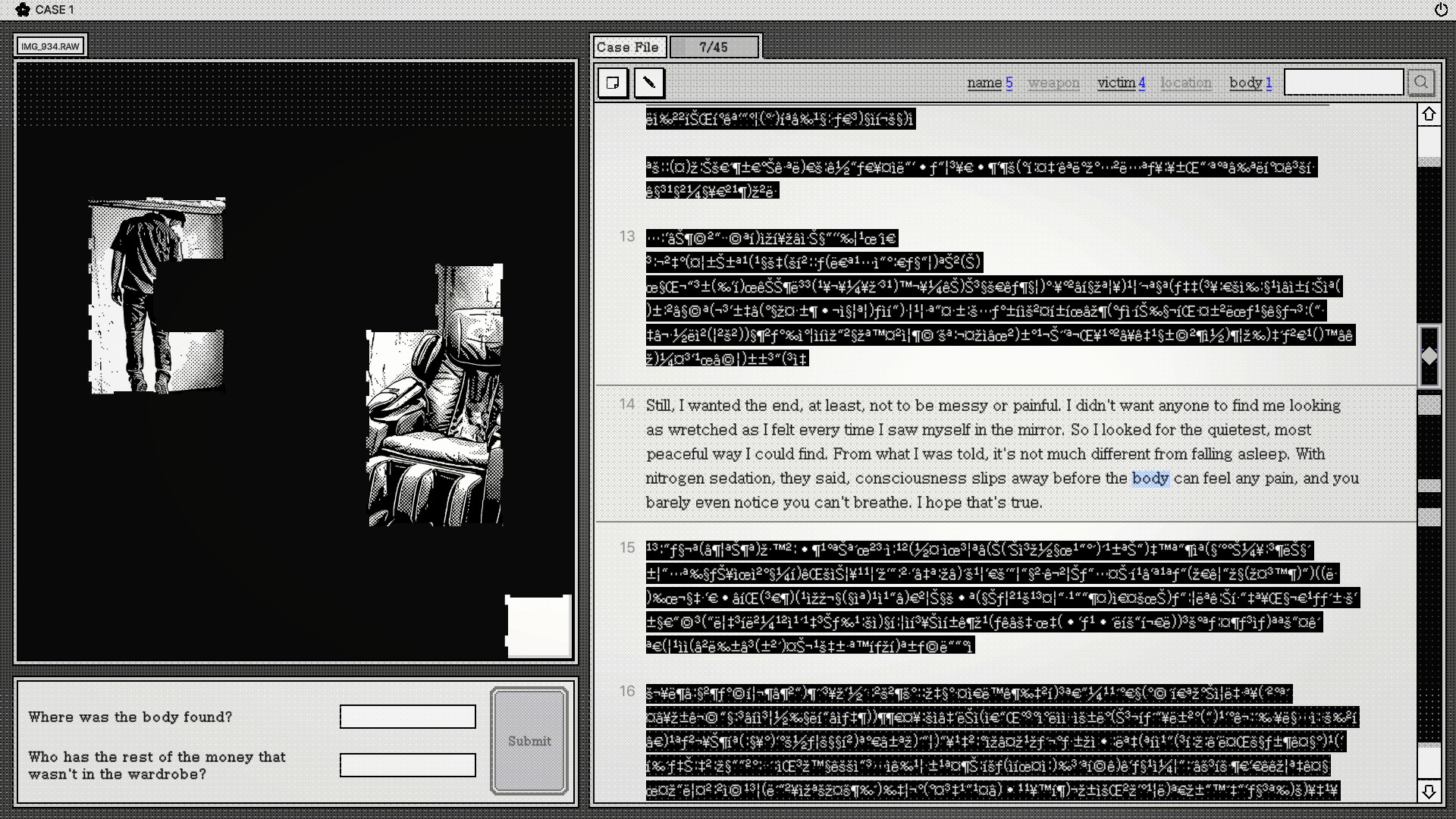Screen dimensions: 1456x819
Task: Click the Submit button
Action: click(529, 741)
